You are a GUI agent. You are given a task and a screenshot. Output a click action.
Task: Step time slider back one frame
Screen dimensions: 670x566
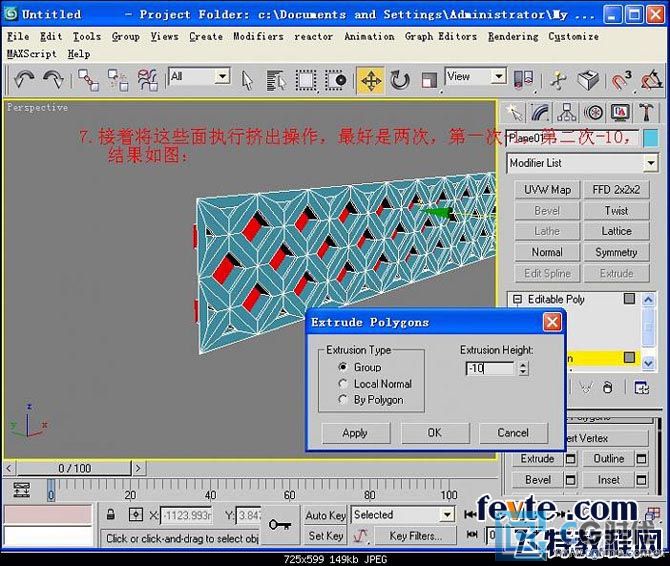9,469
